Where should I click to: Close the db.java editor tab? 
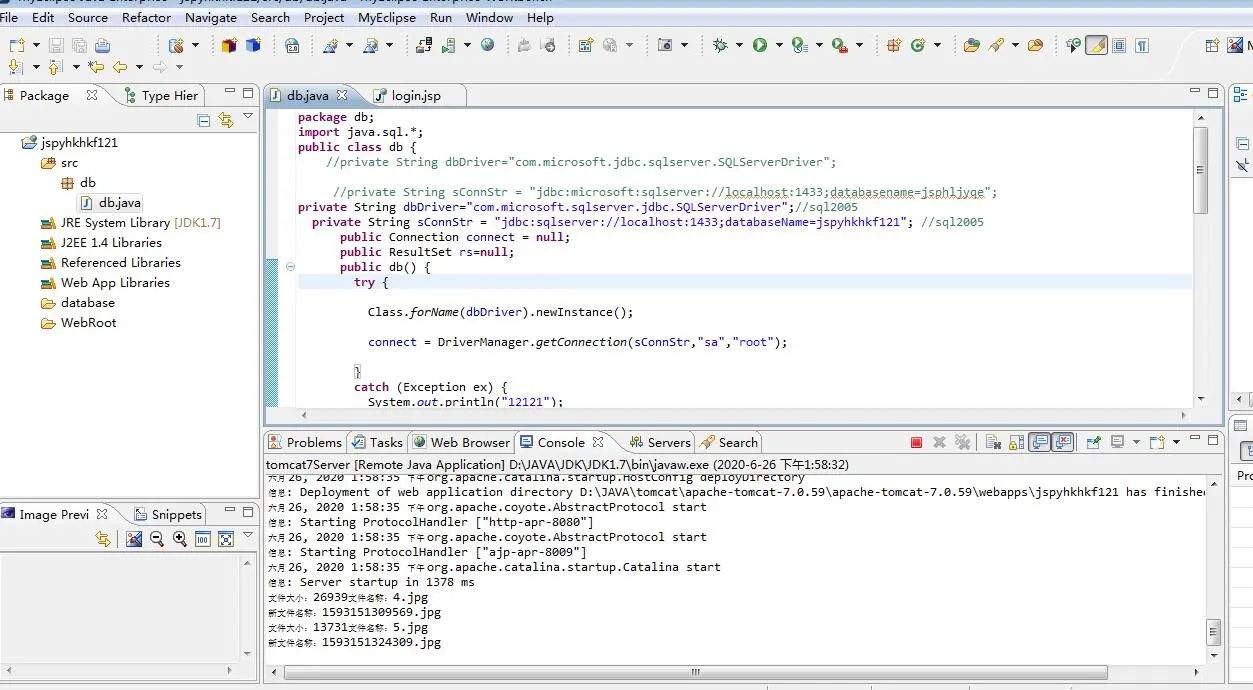[x=342, y=95]
